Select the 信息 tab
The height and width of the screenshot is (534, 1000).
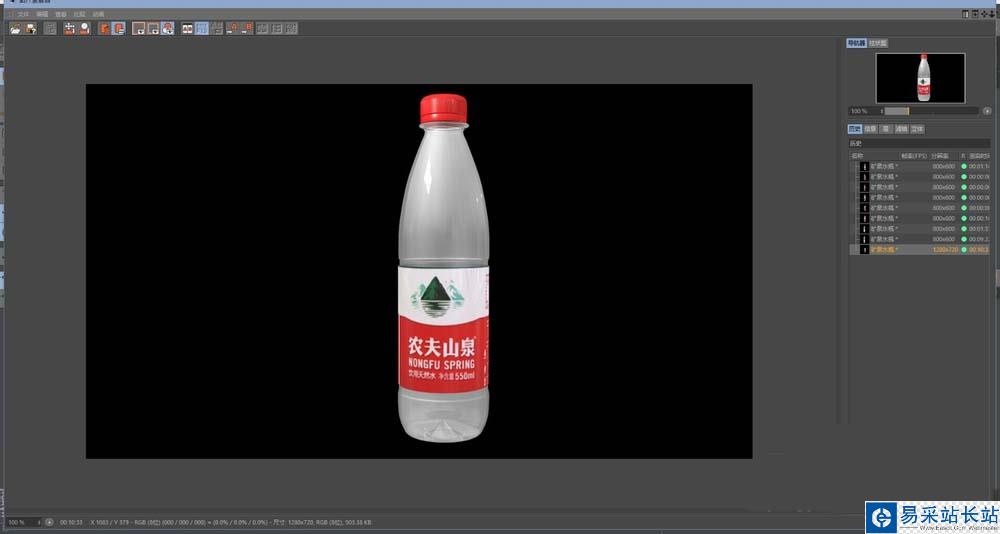tap(870, 129)
